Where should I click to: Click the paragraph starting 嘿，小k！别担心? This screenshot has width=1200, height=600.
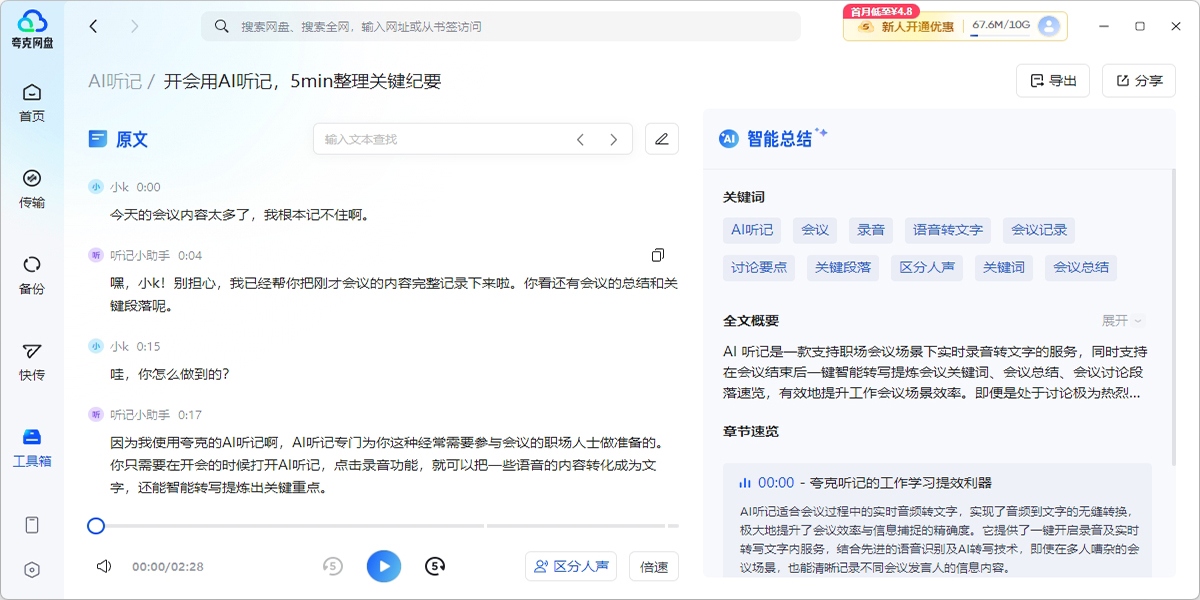click(x=394, y=295)
